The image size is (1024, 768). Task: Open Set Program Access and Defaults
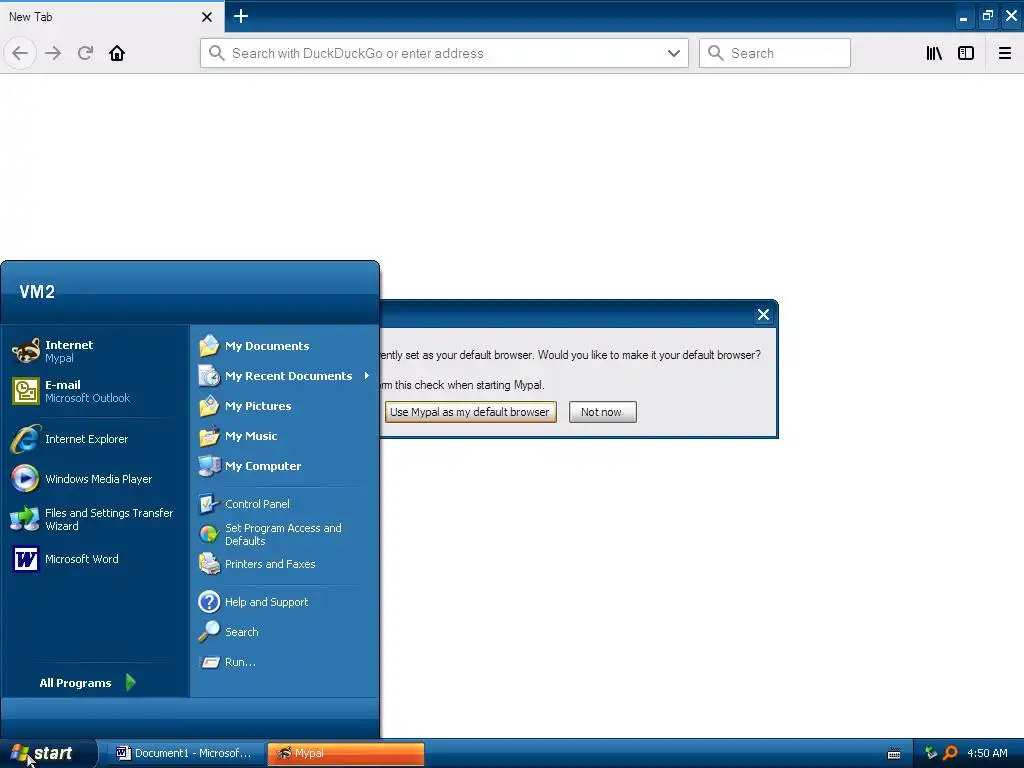point(285,534)
